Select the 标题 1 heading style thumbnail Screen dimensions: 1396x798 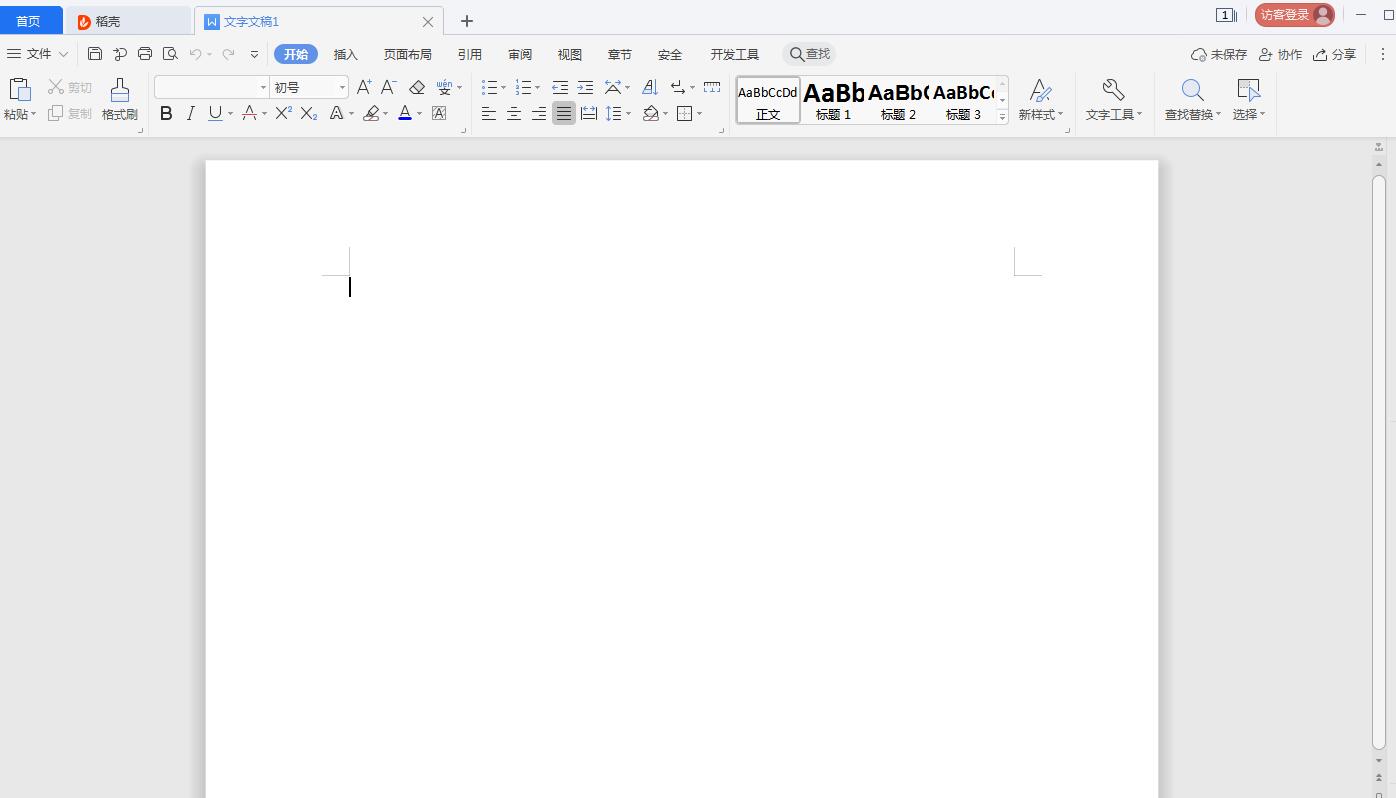click(833, 100)
